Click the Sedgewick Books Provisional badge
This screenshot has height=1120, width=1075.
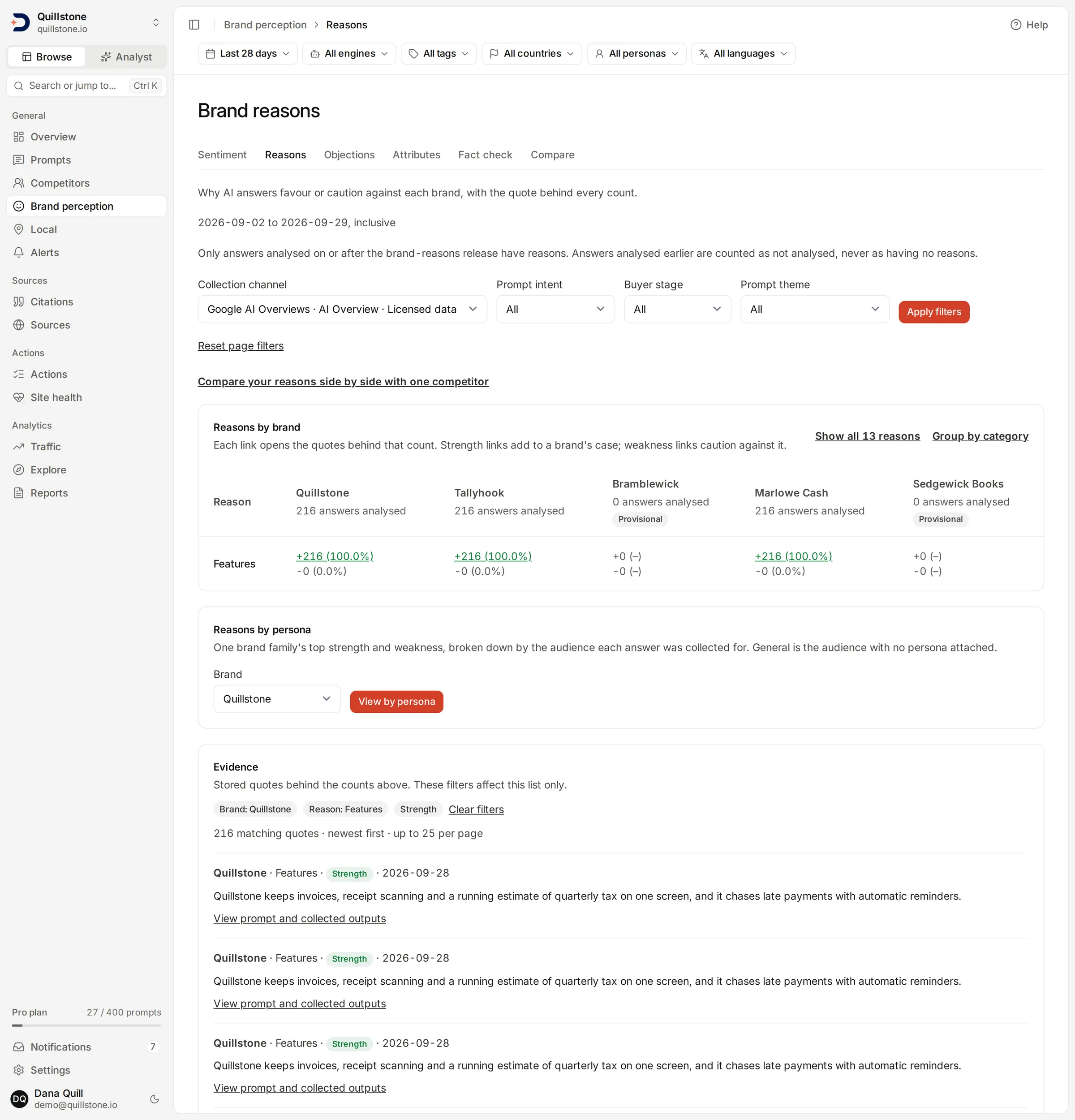click(x=940, y=519)
